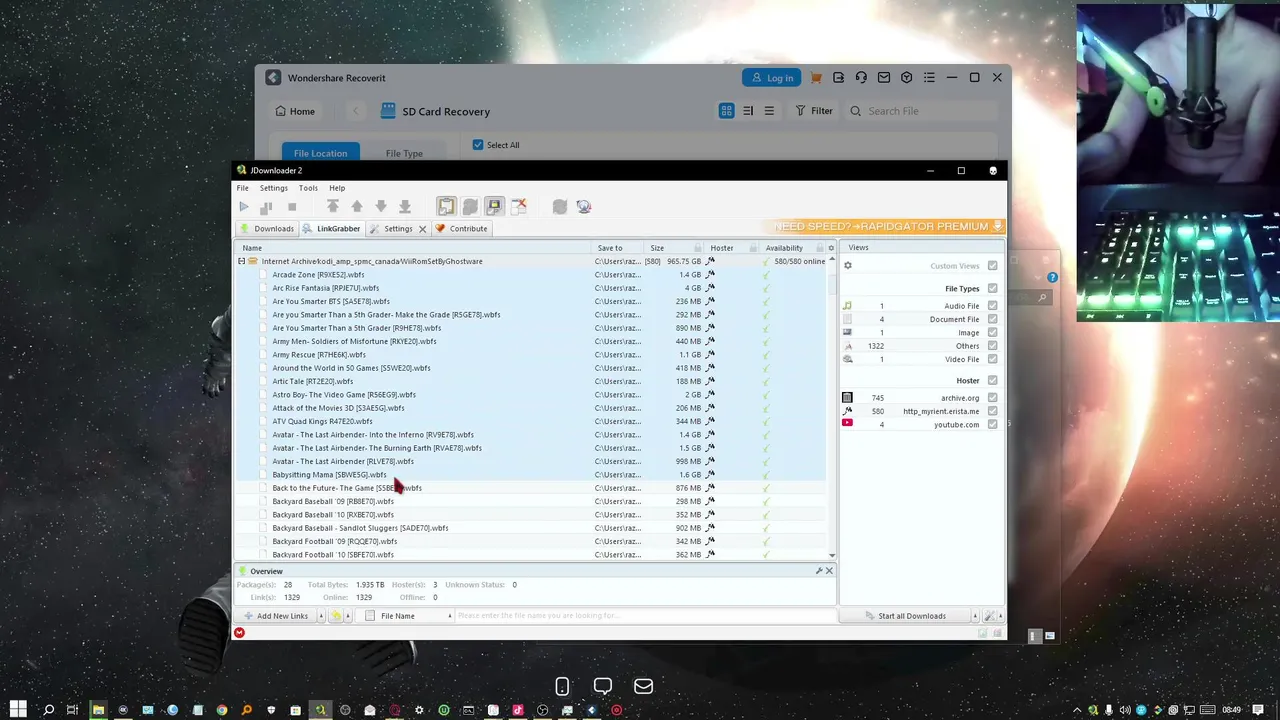
Task: Click the table column settings gear icon
Action: tap(831, 248)
